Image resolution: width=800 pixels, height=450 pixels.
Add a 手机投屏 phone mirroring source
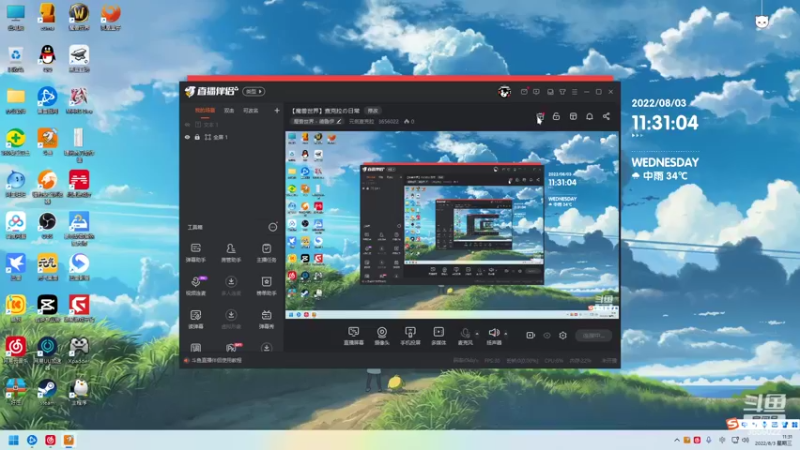coord(410,336)
